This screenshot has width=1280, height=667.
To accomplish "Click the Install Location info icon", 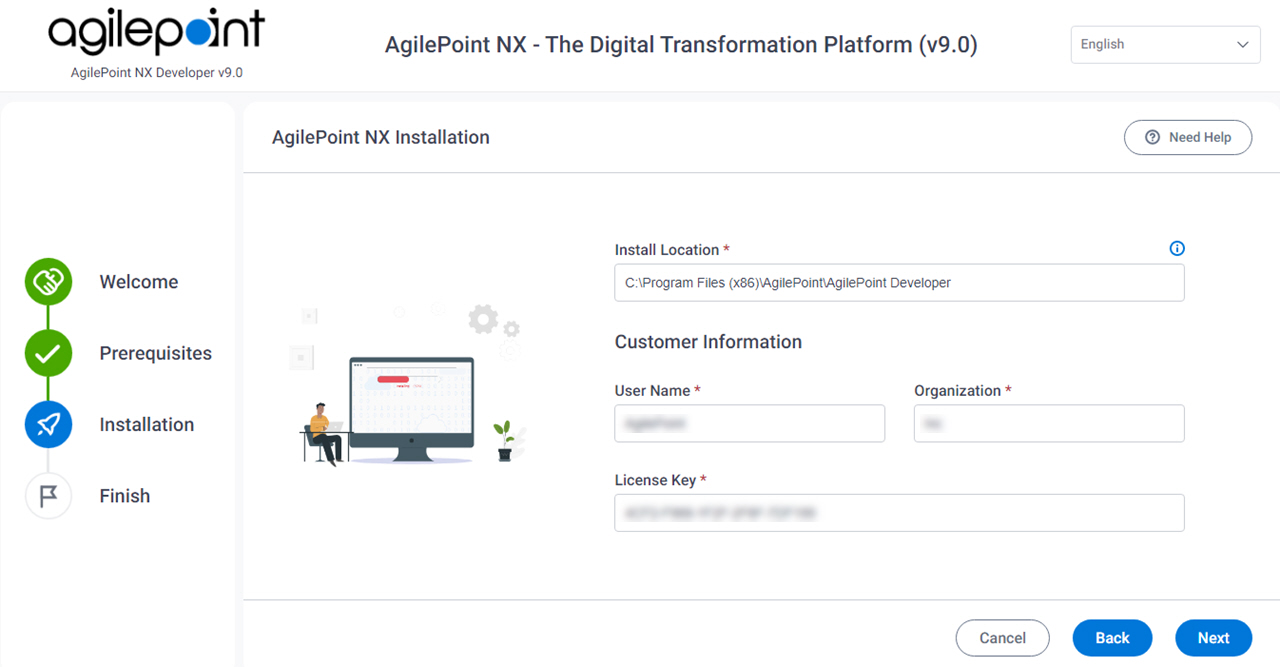I will coord(1177,249).
